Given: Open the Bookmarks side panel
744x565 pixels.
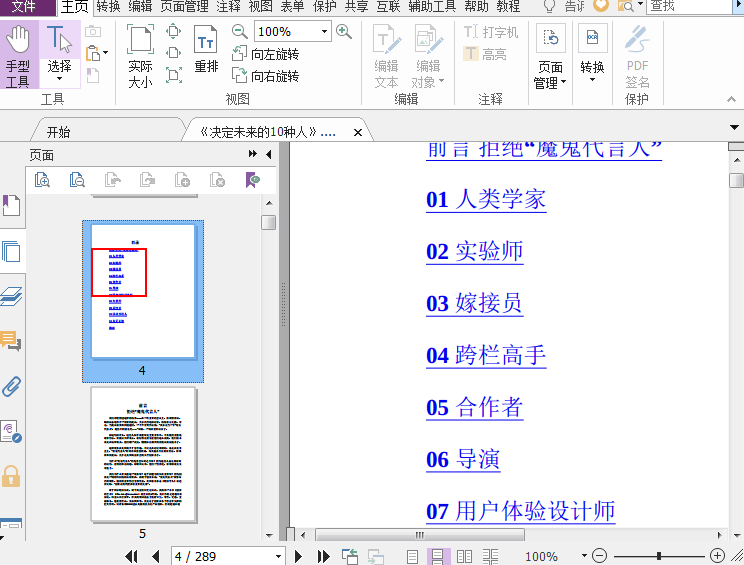Looking at the screenshot, I should click(x=11, y=205).
